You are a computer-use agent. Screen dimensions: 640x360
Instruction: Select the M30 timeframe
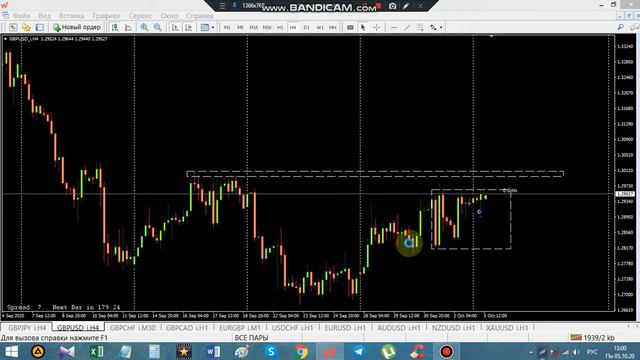267,27
